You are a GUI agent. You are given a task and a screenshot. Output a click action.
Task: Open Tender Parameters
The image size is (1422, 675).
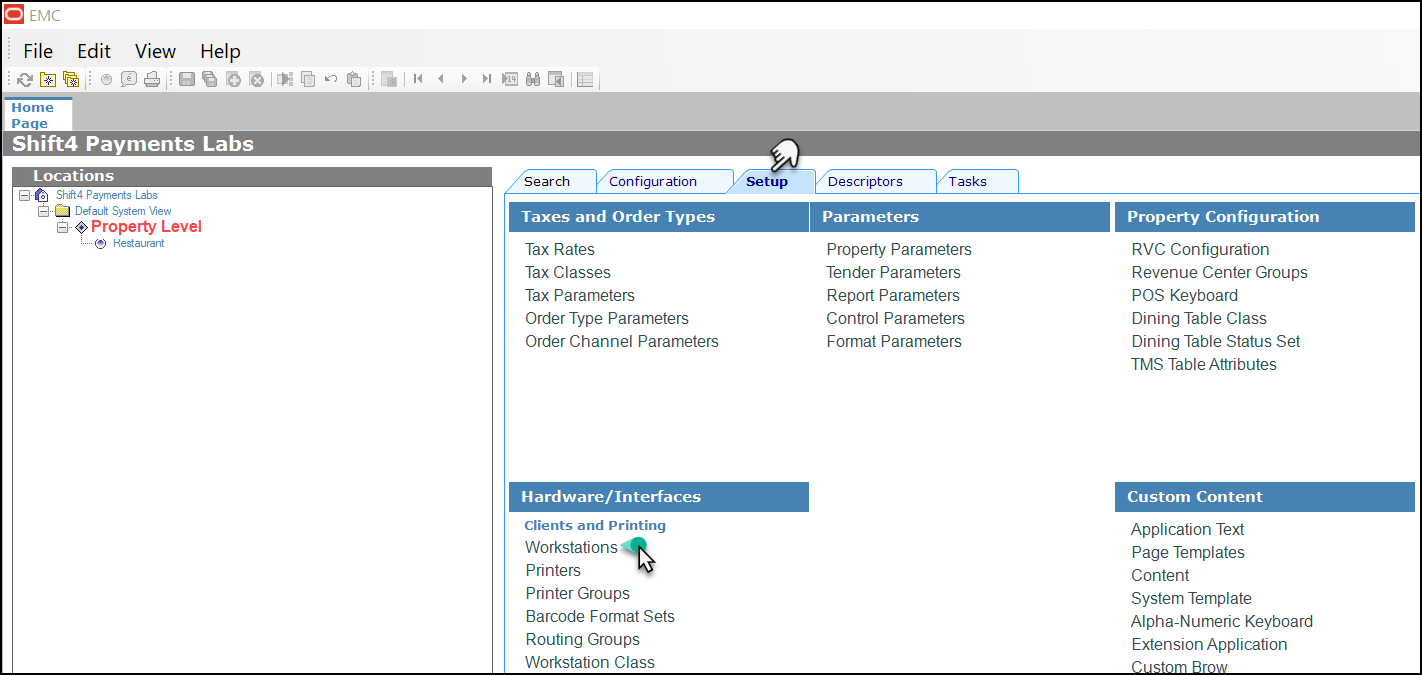893,273
